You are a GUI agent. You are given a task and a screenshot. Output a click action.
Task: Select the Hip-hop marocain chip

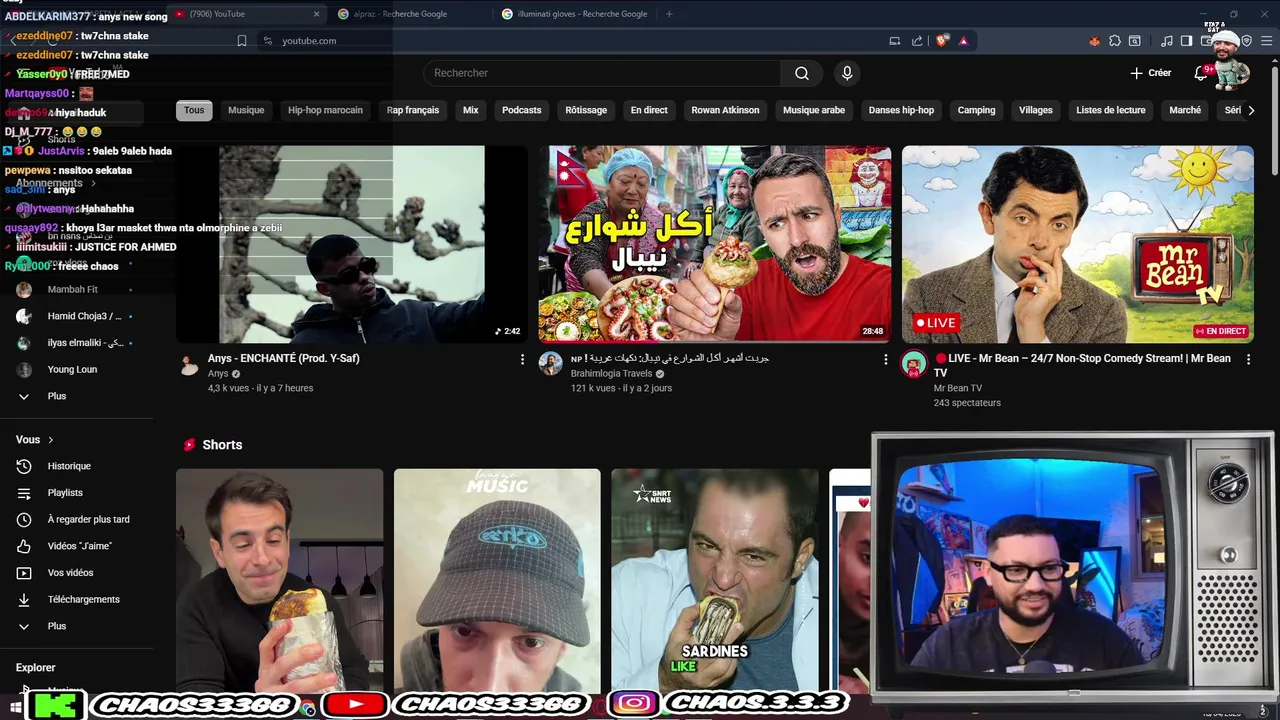(325, 110)
